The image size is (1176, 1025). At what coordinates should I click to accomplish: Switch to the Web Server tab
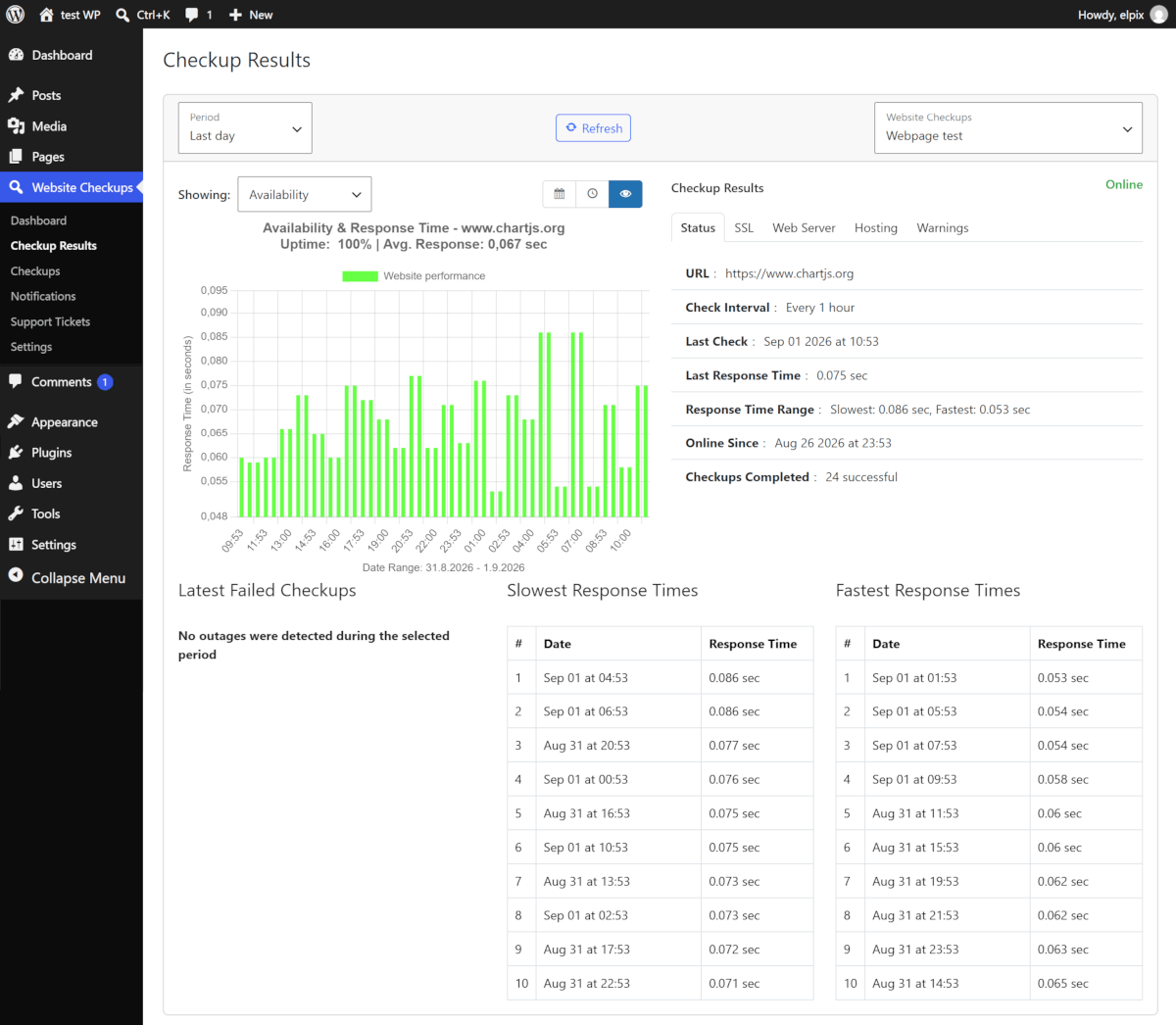(804, 227)
